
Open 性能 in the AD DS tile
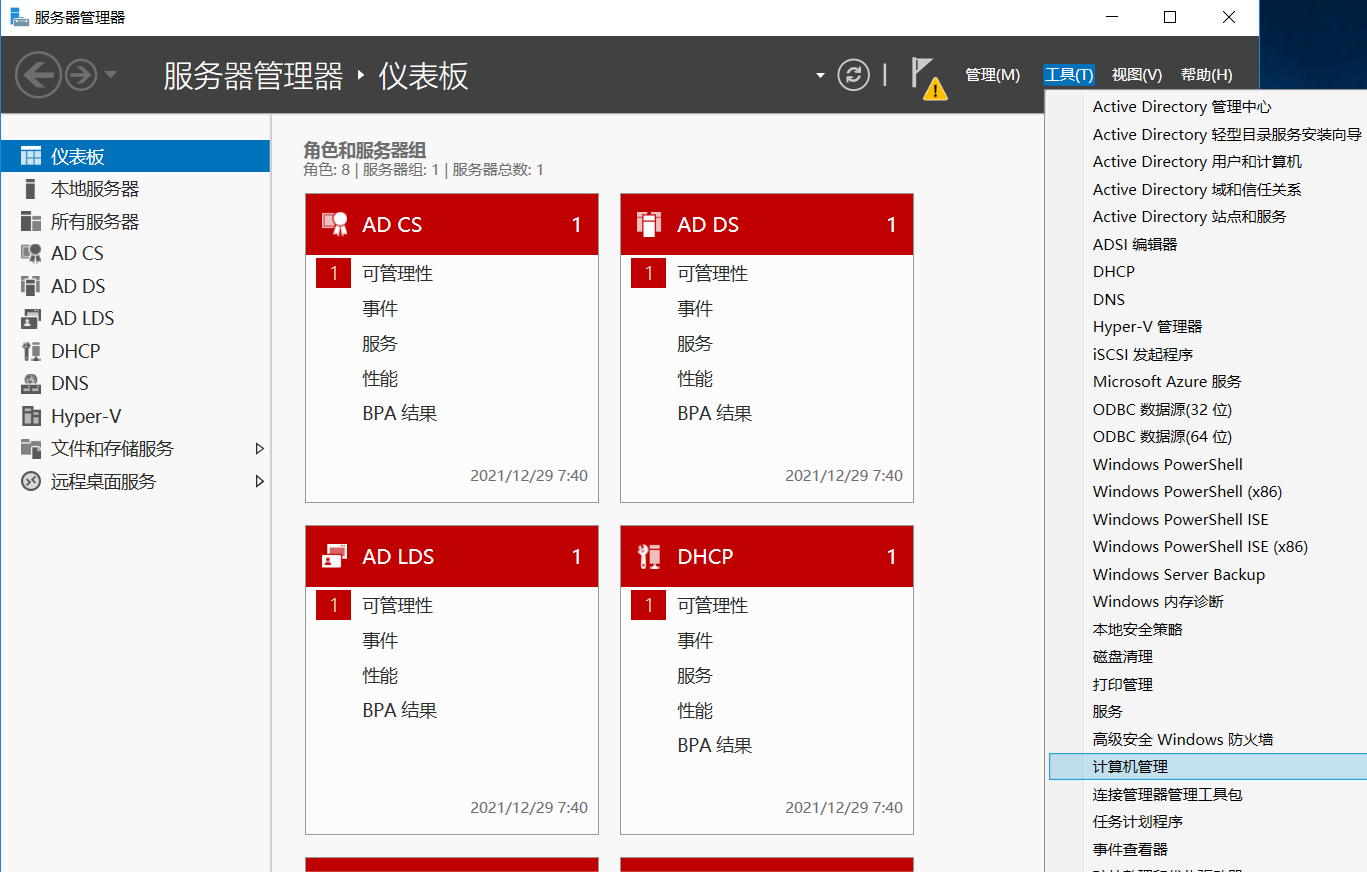pos(695,379)
